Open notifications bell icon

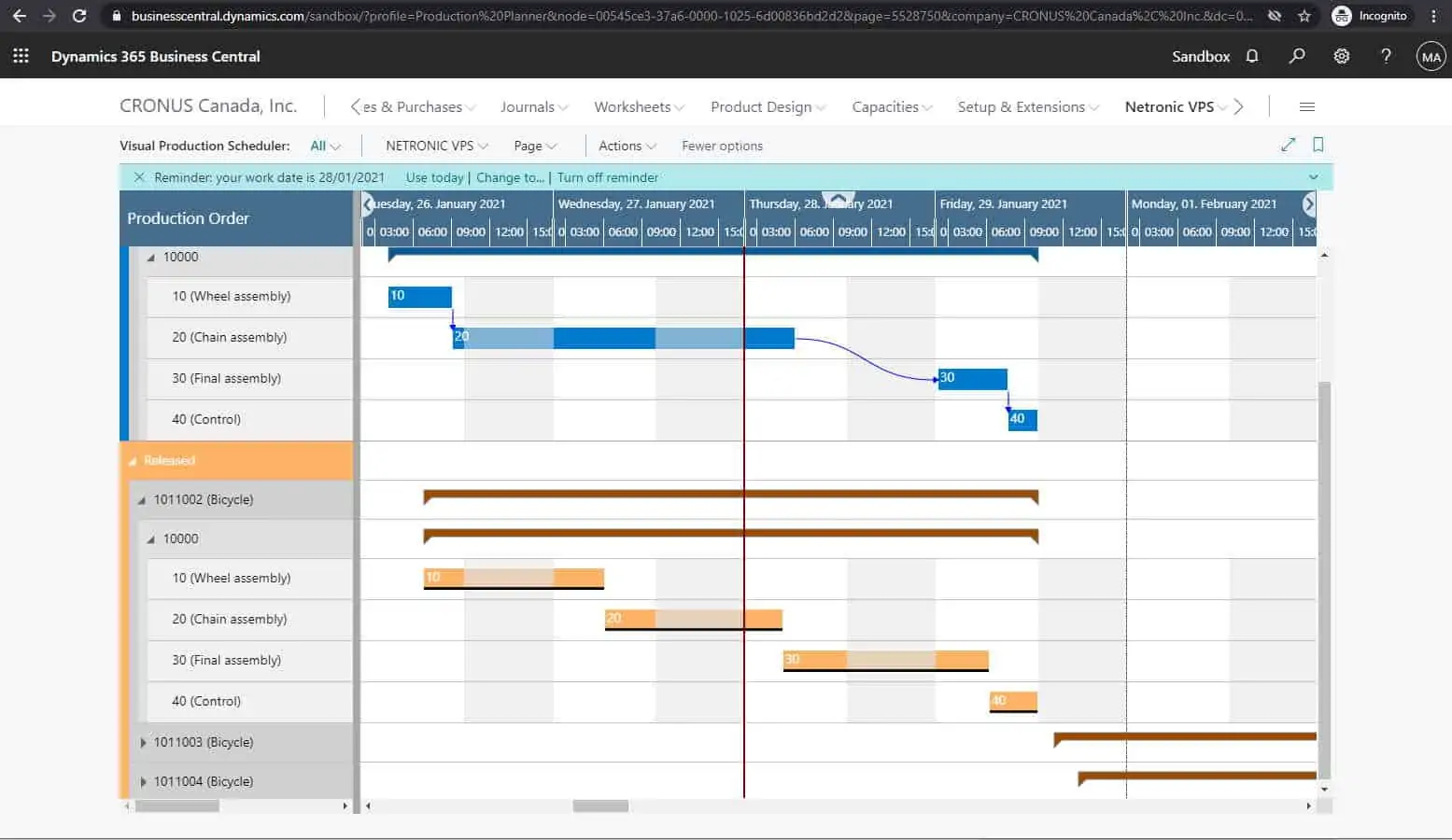click(1252, 56)
